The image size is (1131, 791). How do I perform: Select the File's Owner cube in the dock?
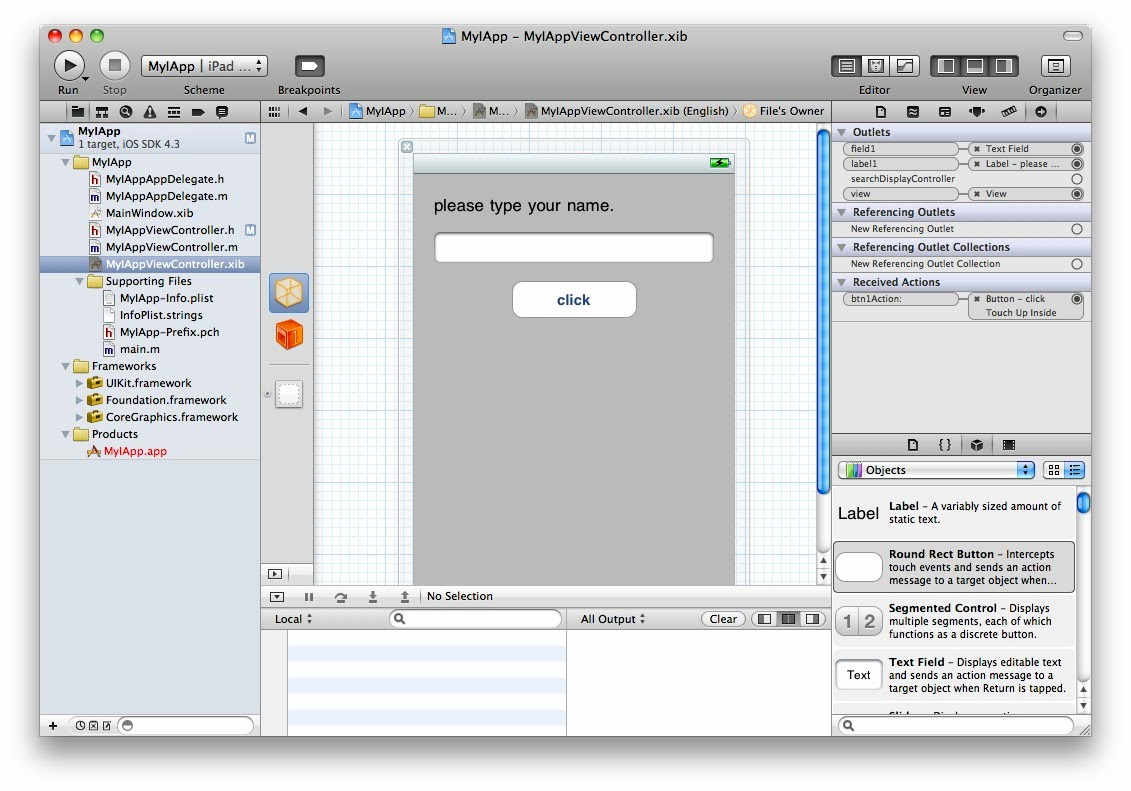(289, 293)
